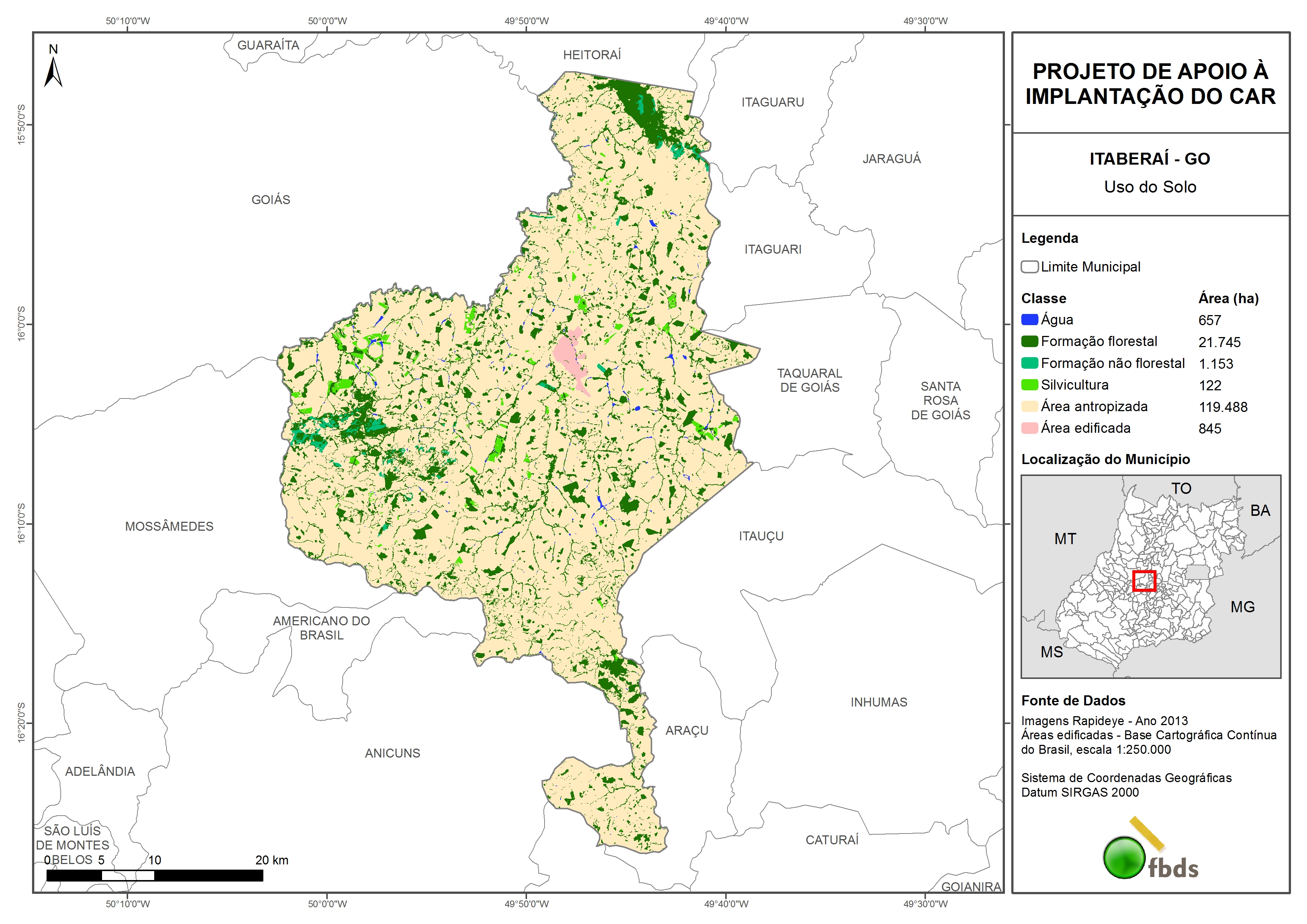
Task: Click the Silvicultura bright green swatch
Action: [1029, 385]
